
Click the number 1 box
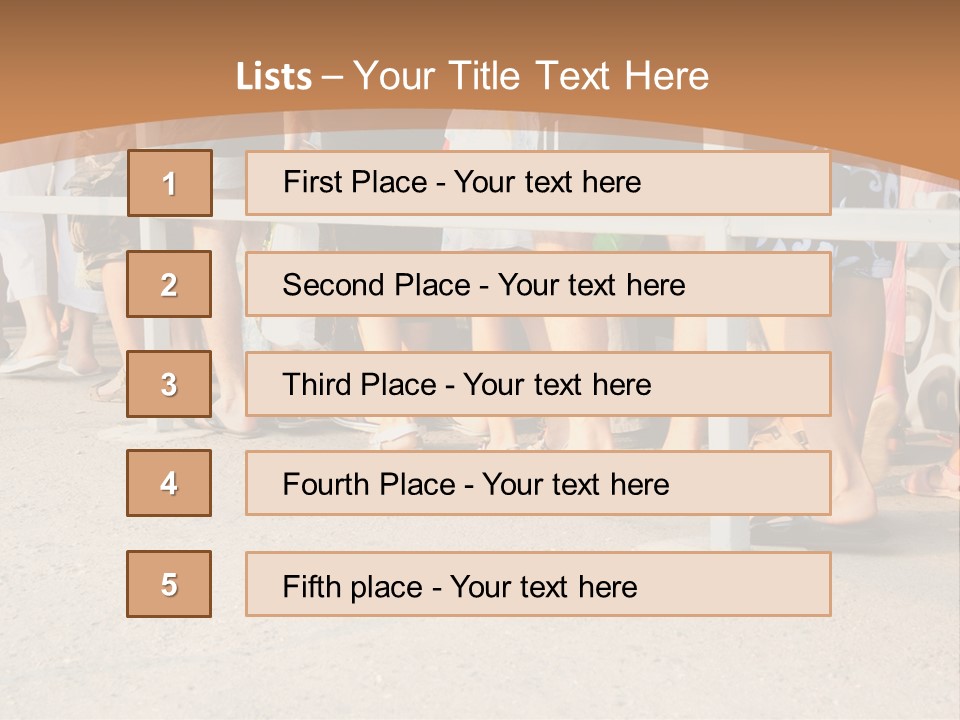tap(170, 183)
